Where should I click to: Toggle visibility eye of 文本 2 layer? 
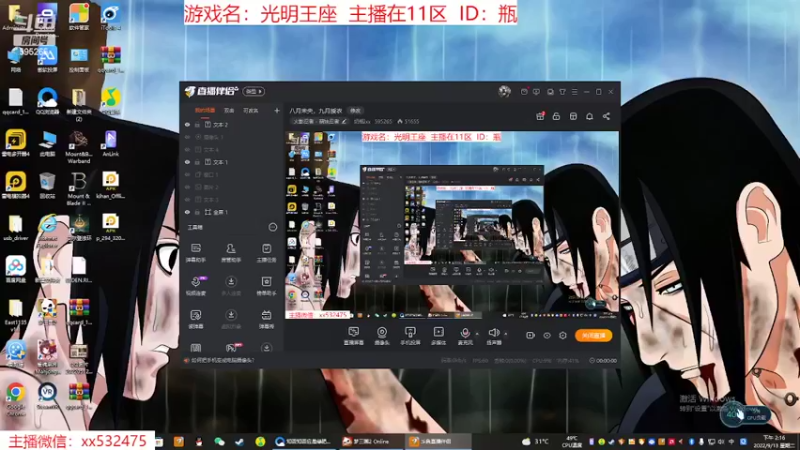click(x=187, y=124)
